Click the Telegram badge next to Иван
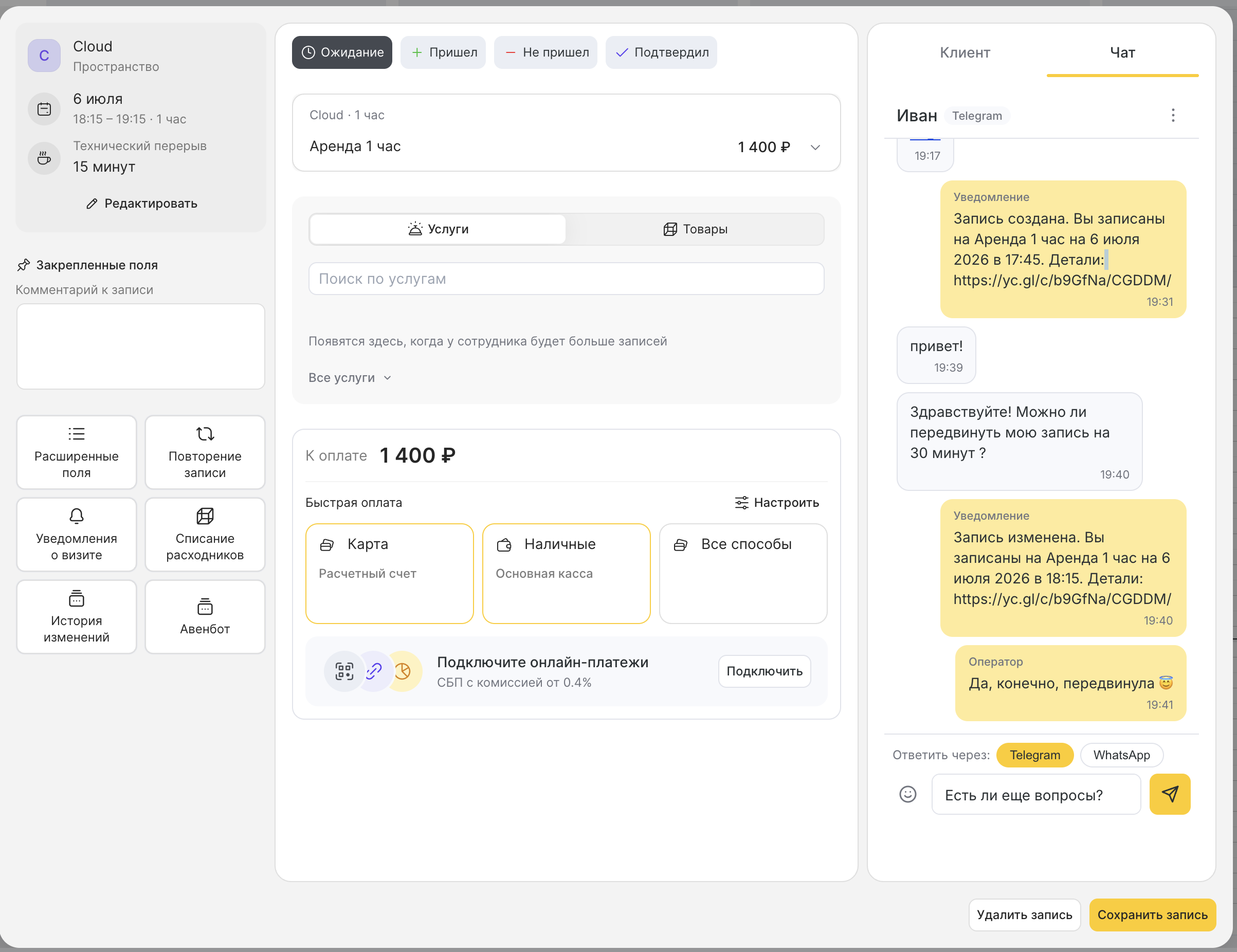 click(977, 116)
